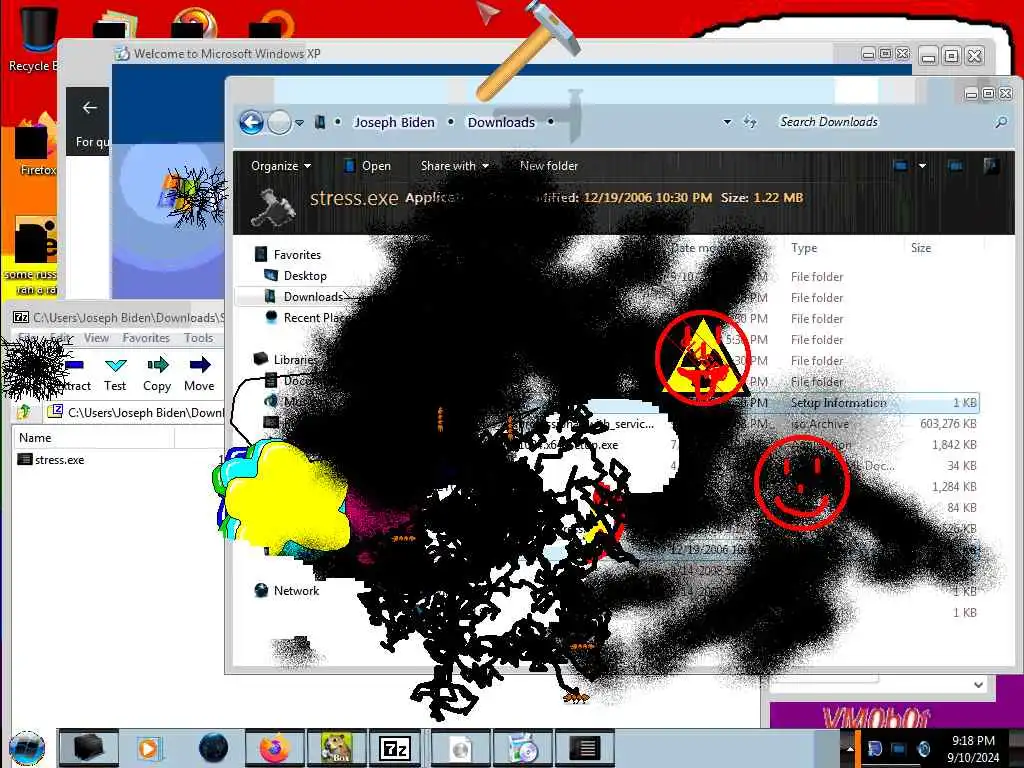Image resolution: width=1024 pixels, height=768 pixels.
Task: Select the Downloads breadcrumb in address bar
Action: click(501, 122)
